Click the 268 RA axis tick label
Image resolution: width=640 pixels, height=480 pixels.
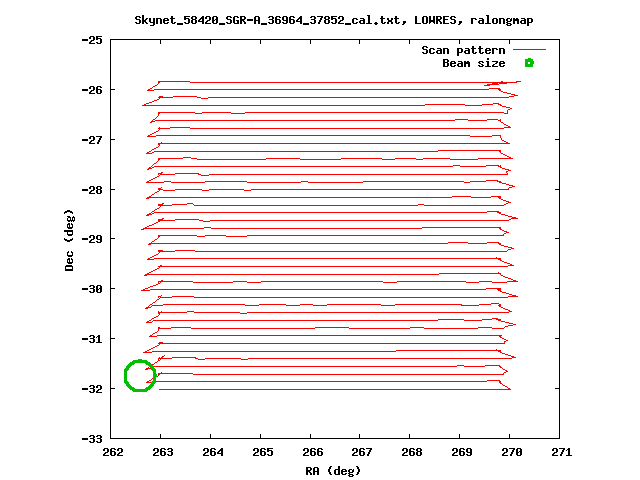click(x=412, y=452)
